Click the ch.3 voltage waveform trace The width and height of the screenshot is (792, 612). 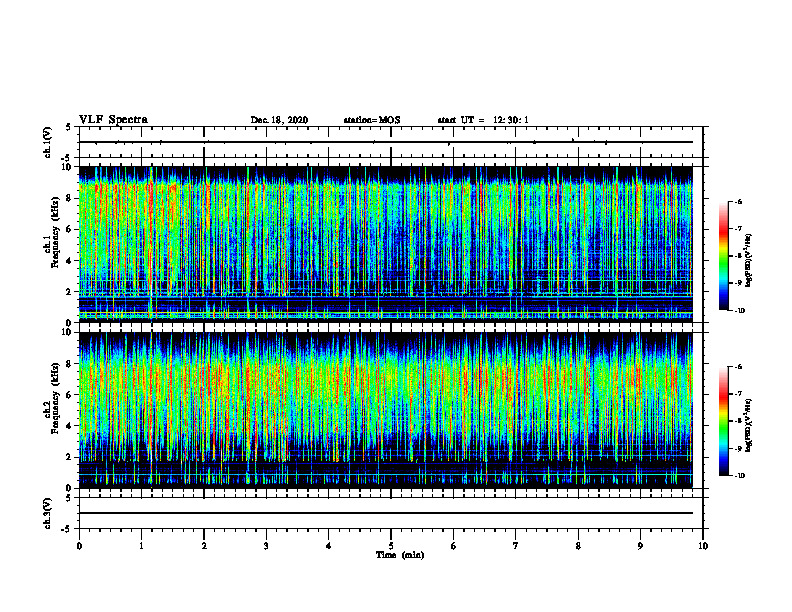click(386, 513)
